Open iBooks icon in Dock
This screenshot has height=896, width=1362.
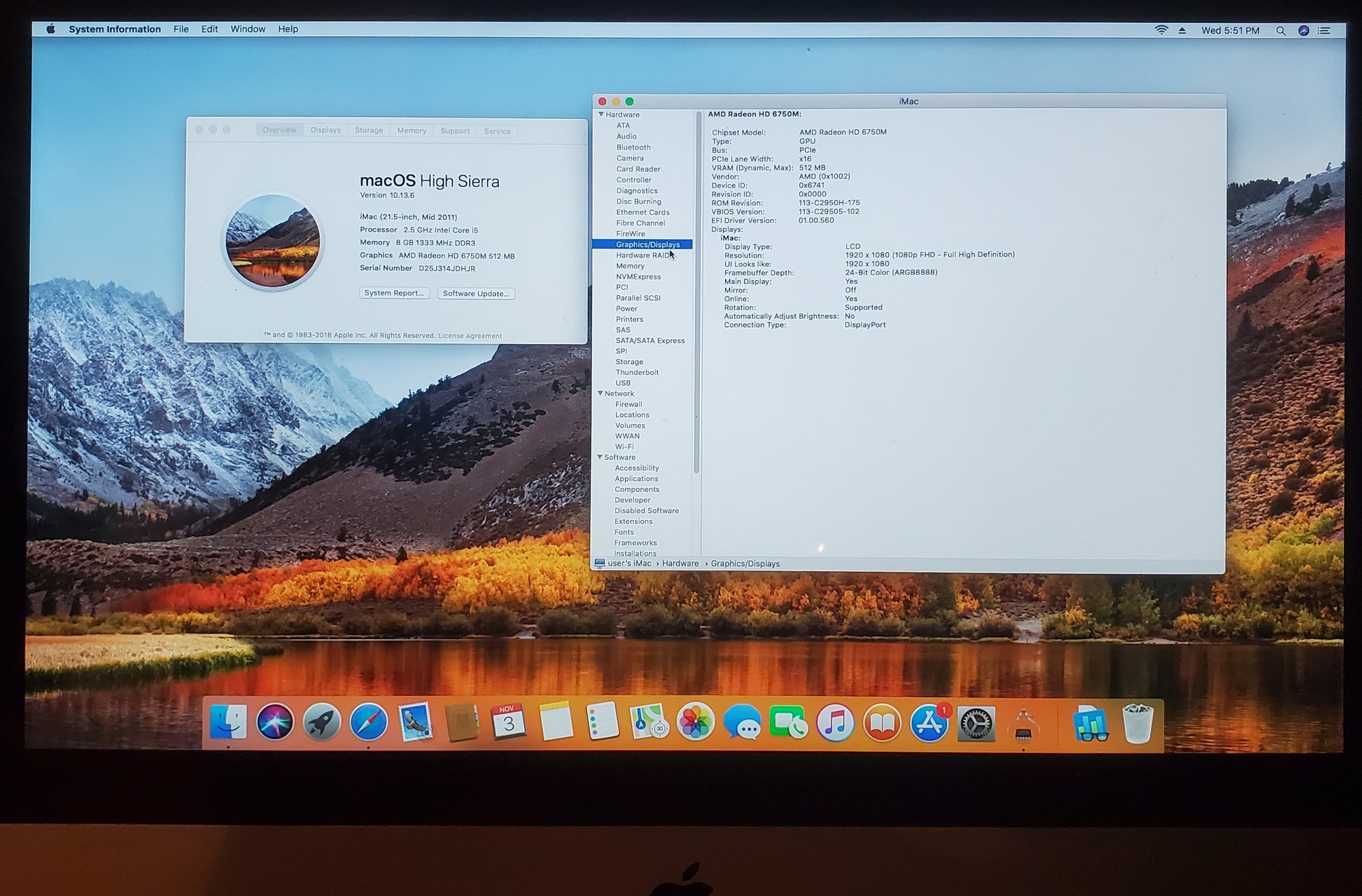point(883,722)
